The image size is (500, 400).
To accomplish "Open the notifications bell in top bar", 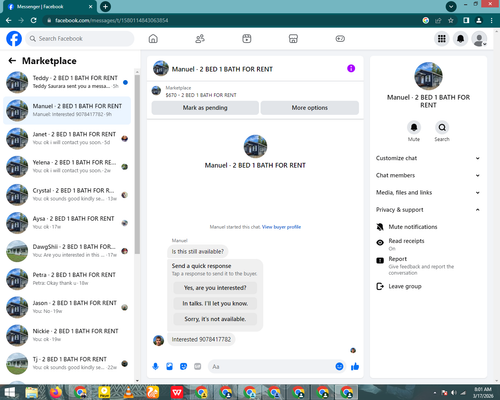I will tap(460, 39).
